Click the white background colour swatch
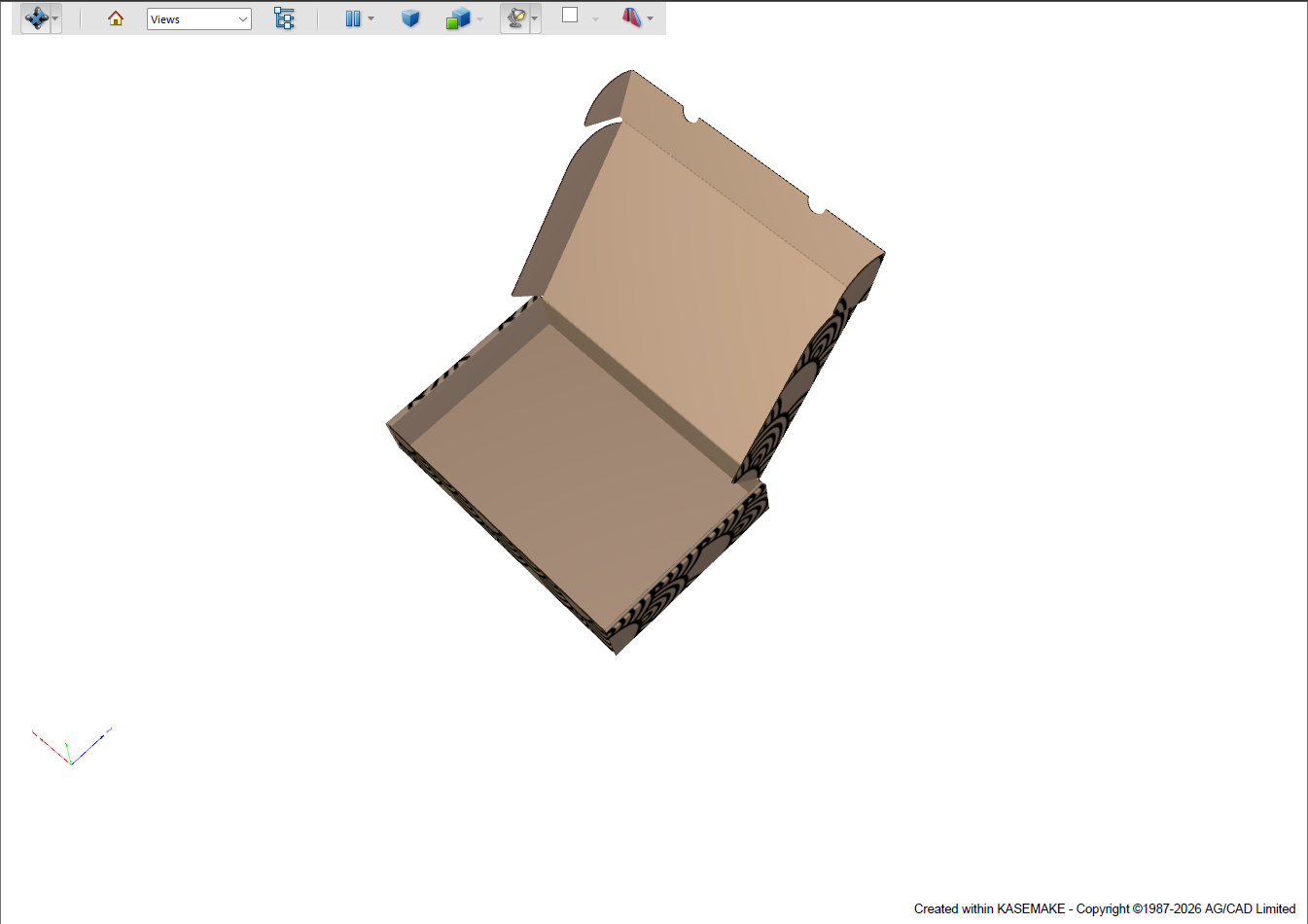Viewport: 1308px width, 924px height. (x=570, y=16)
